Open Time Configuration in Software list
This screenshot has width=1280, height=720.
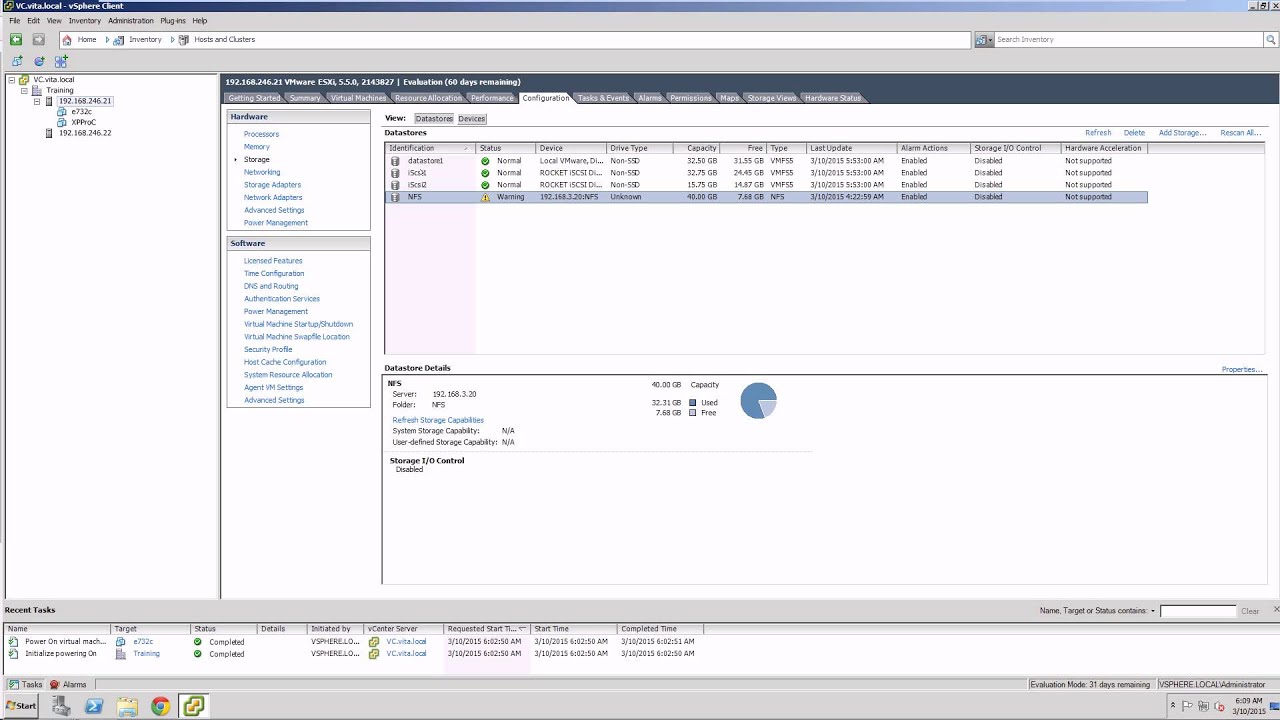coord(274,273)
